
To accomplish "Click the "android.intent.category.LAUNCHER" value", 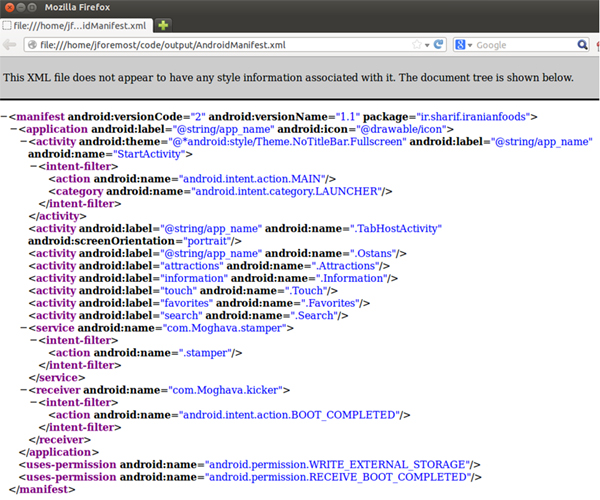I will click(287, 191).
